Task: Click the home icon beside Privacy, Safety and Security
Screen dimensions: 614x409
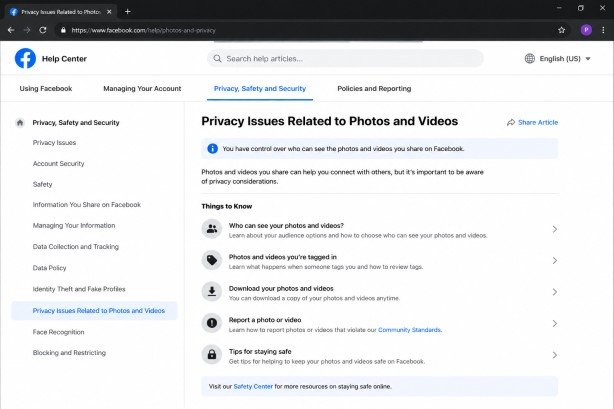Action: pos(20,123)
